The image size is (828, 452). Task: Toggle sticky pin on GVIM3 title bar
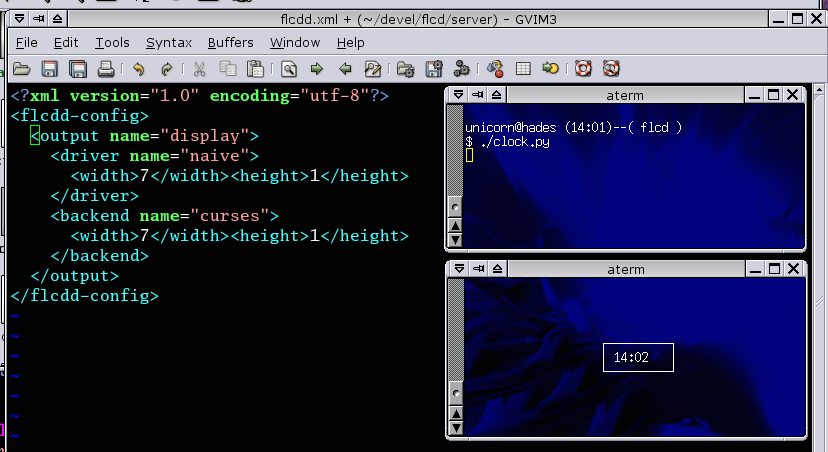(37, 18)
